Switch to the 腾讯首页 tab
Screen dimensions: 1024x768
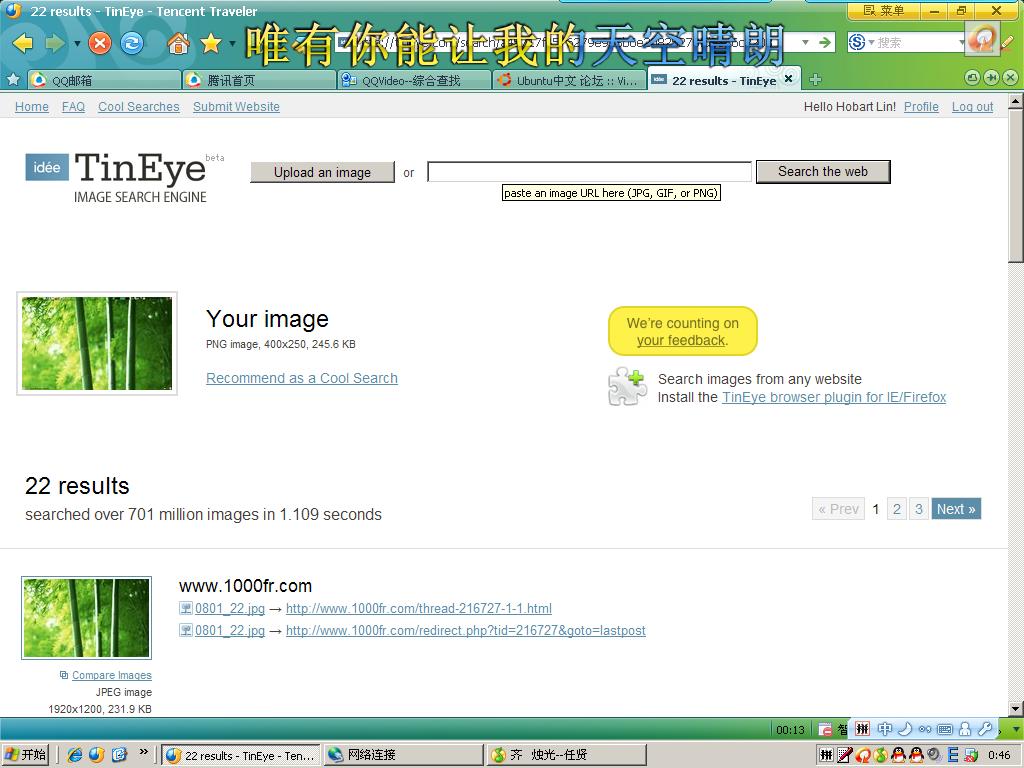coord(259,80)
